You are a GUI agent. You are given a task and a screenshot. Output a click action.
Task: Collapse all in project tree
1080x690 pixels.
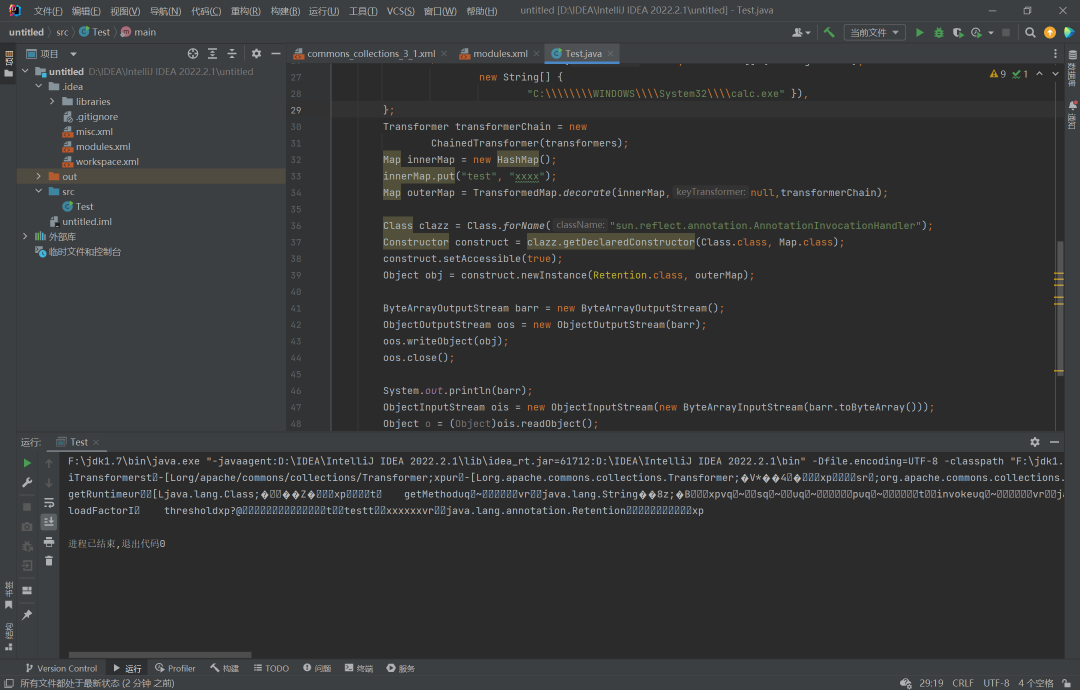[x=231, y=54]
